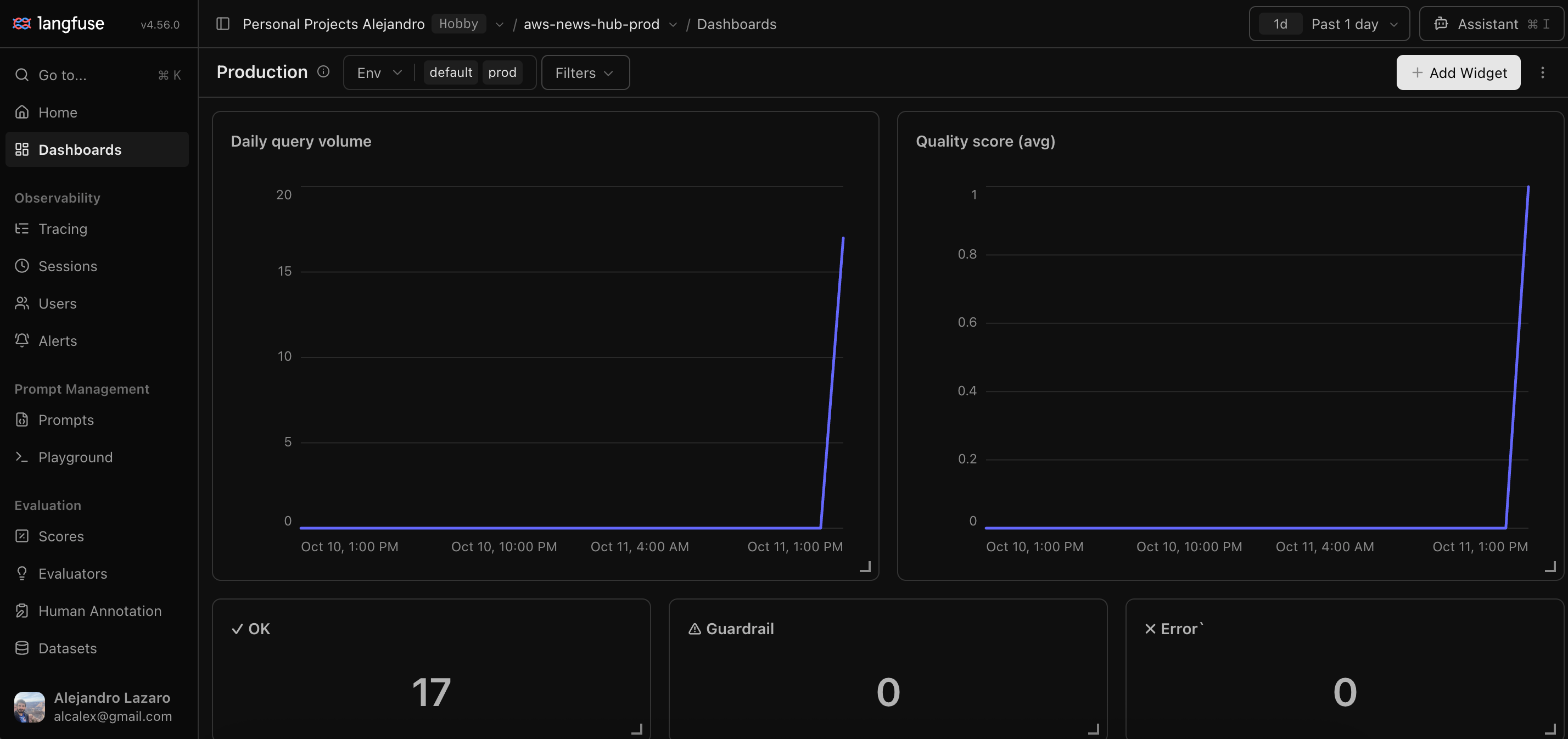
Task: Click the Quality score widget resize handle
Action: (x=1551, y=567)
